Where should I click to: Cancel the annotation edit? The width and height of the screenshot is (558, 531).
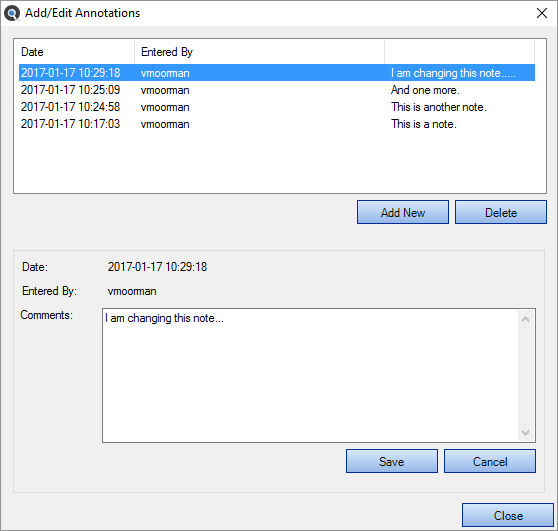(490, 461)
